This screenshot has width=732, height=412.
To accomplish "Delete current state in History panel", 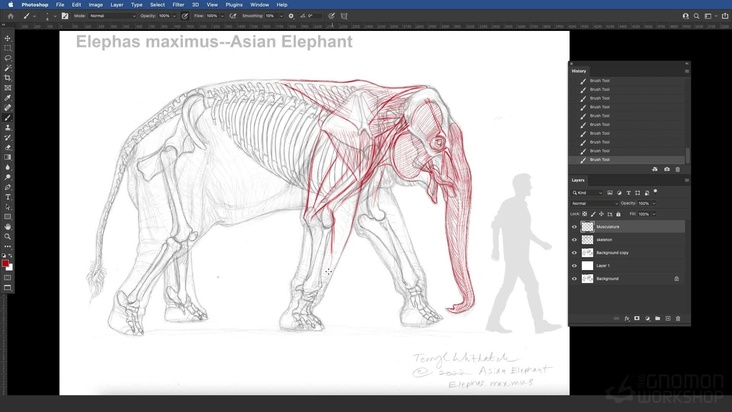I will [x=678, y=169].
